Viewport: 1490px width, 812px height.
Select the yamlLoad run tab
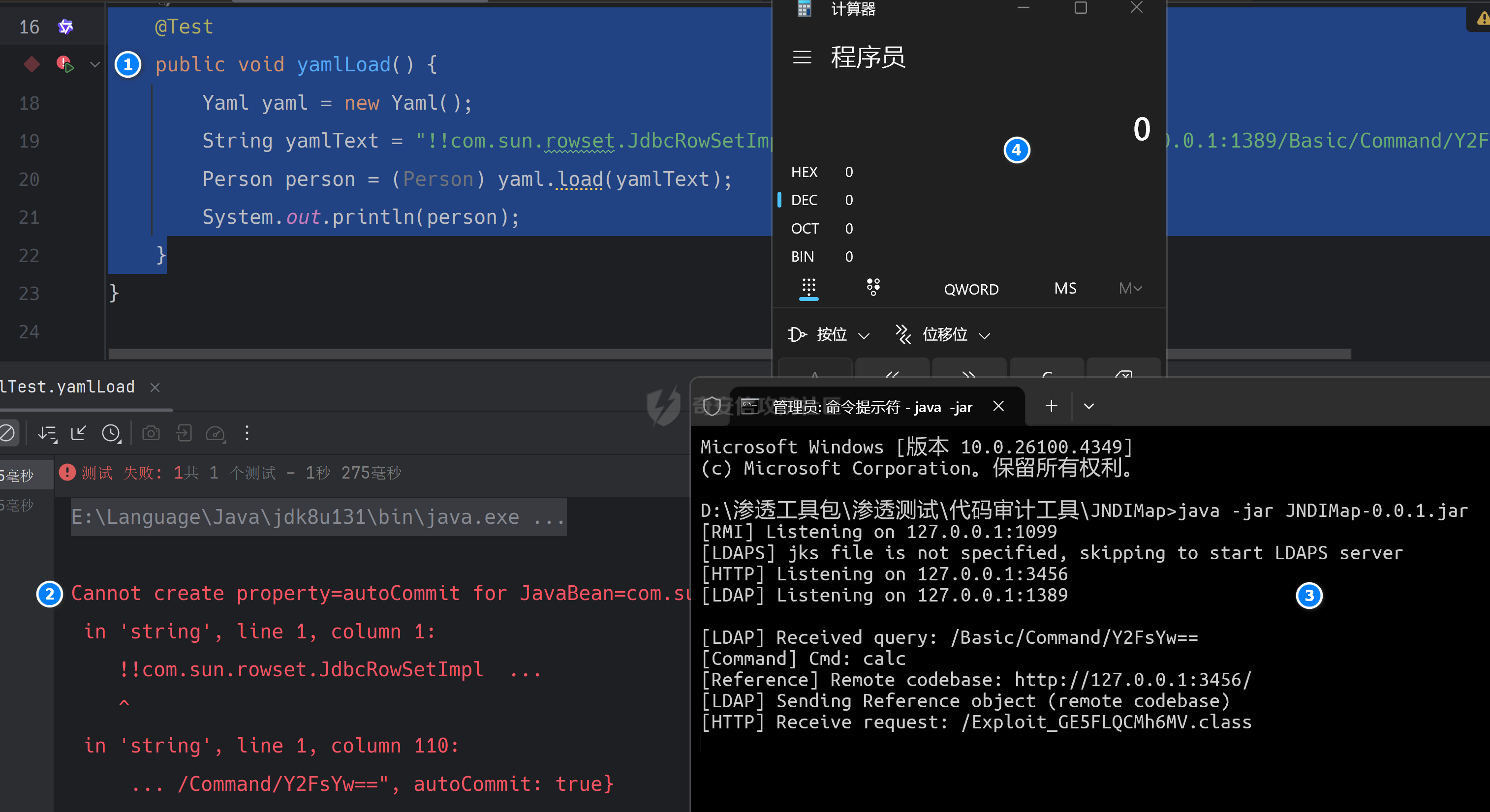[x=68, y=387]
